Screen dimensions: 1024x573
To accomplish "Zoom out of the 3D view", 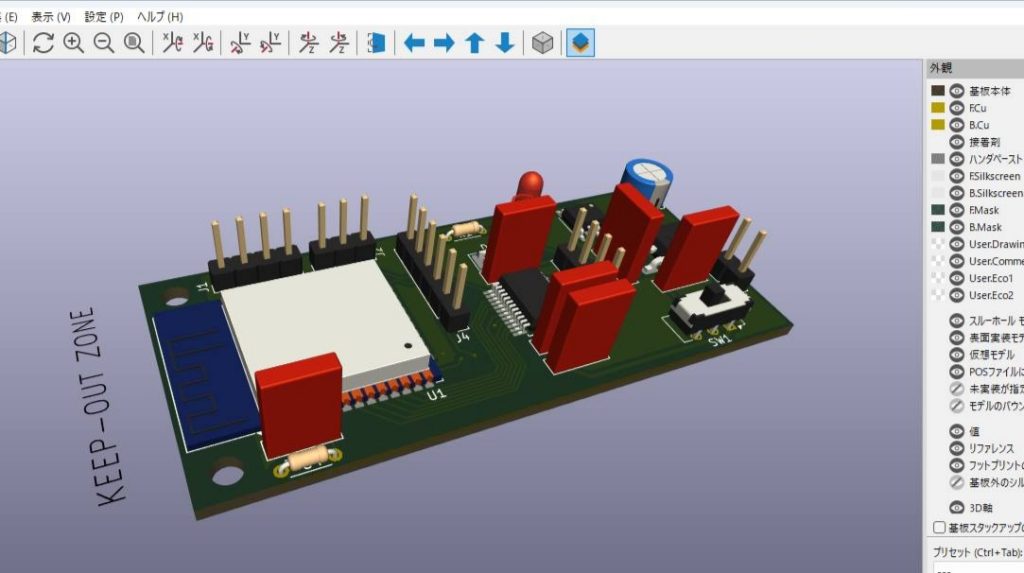I will [104, 43].
